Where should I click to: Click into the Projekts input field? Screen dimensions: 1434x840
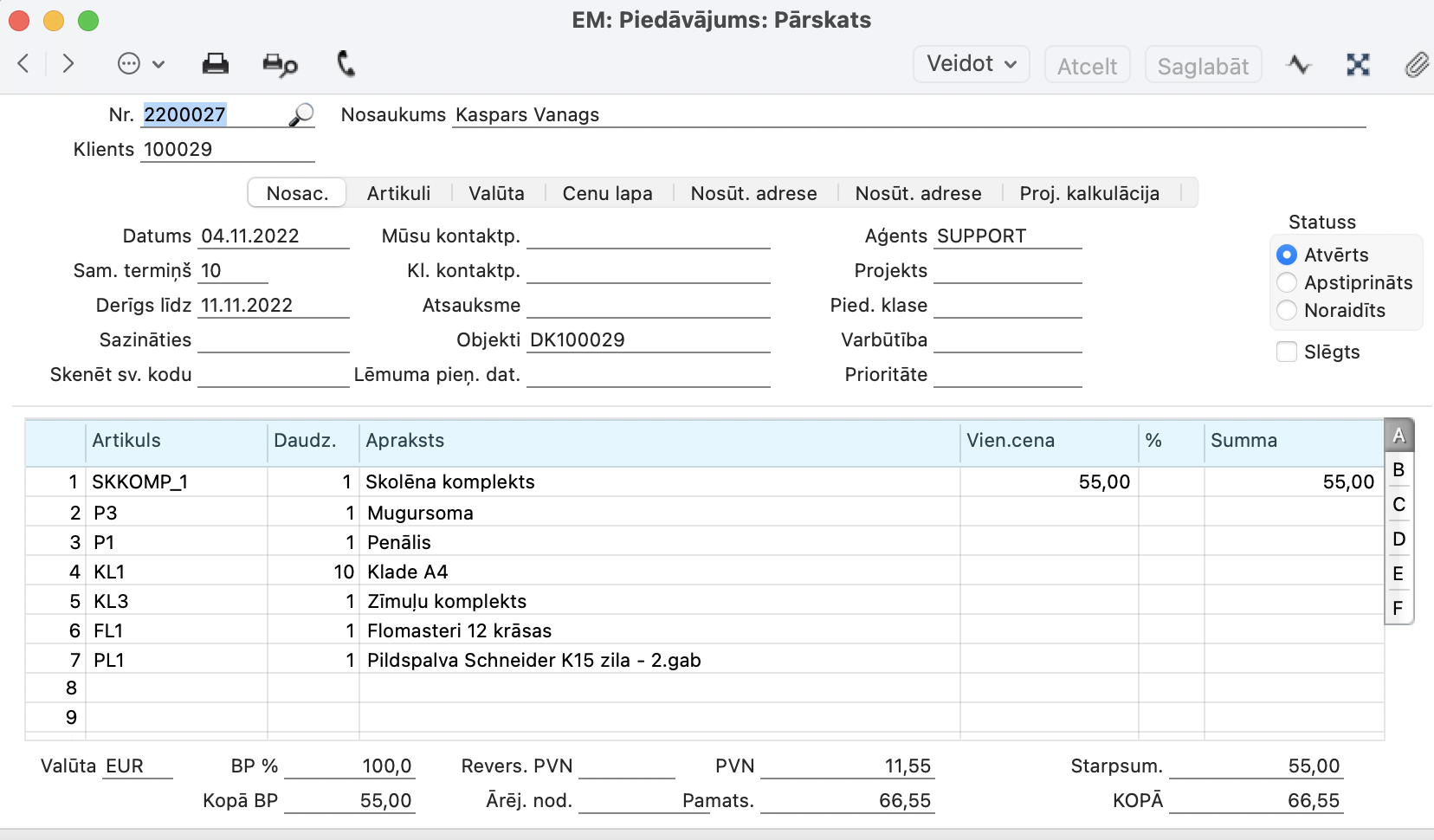(1007, 271)
